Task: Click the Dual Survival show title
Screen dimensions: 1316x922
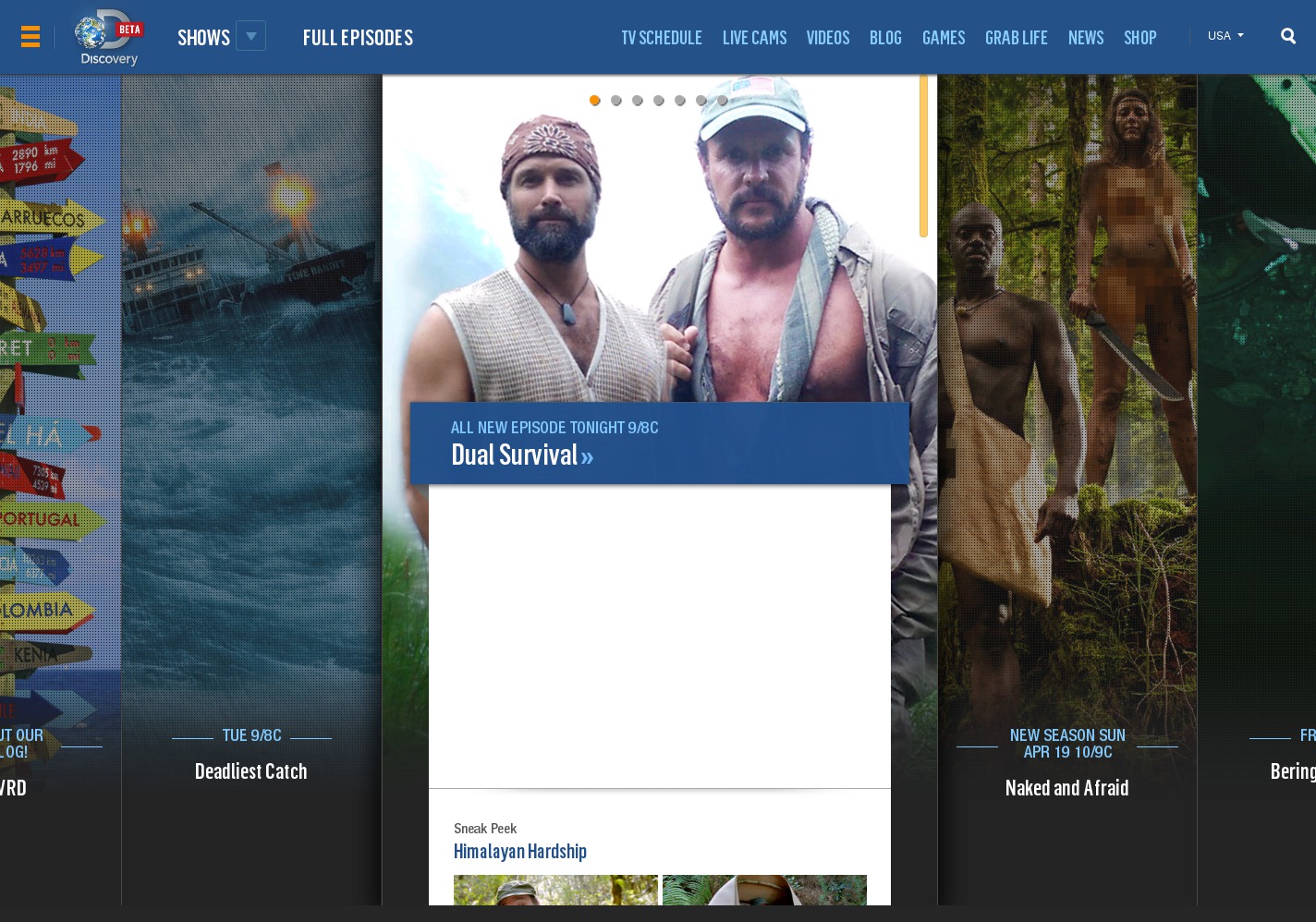Action: tap(514, 455)
